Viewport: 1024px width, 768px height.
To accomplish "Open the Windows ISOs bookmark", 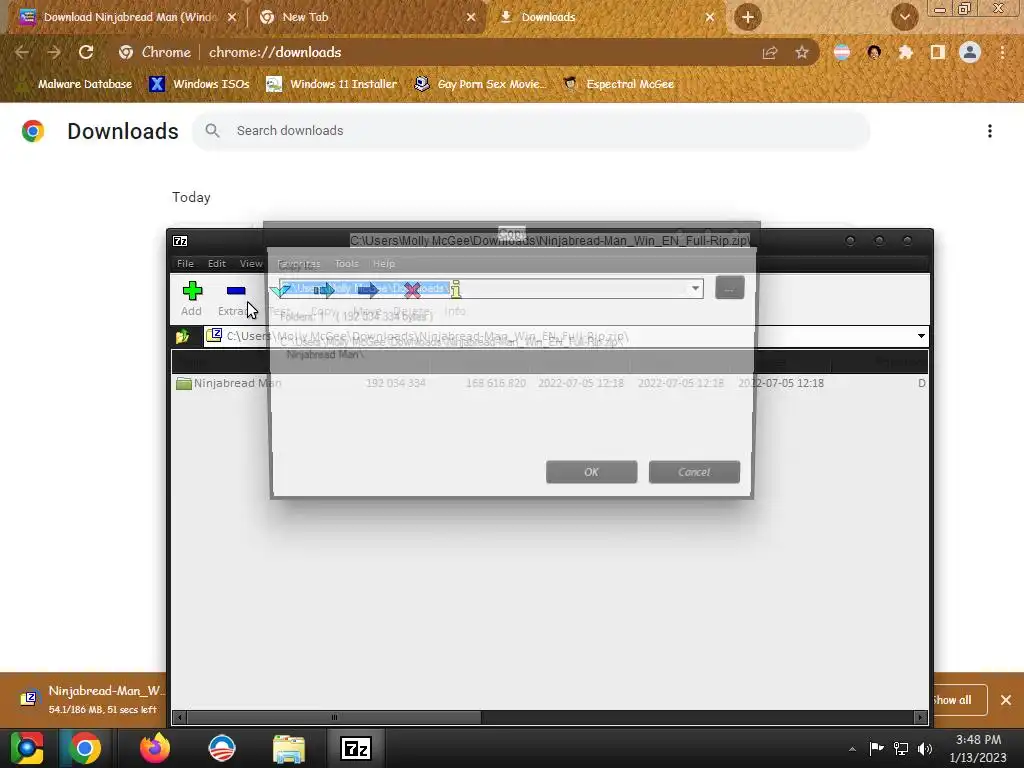I will (199, 84).
